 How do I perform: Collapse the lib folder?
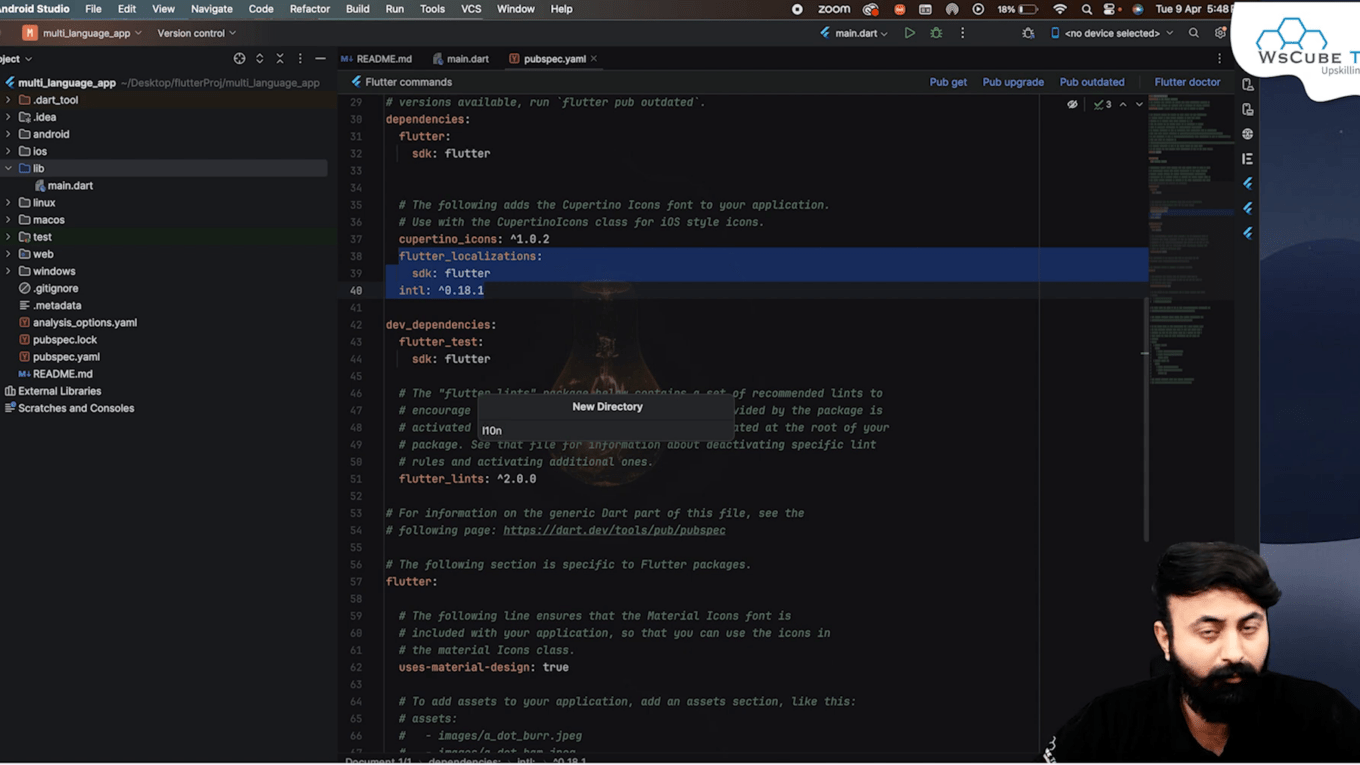9,168
